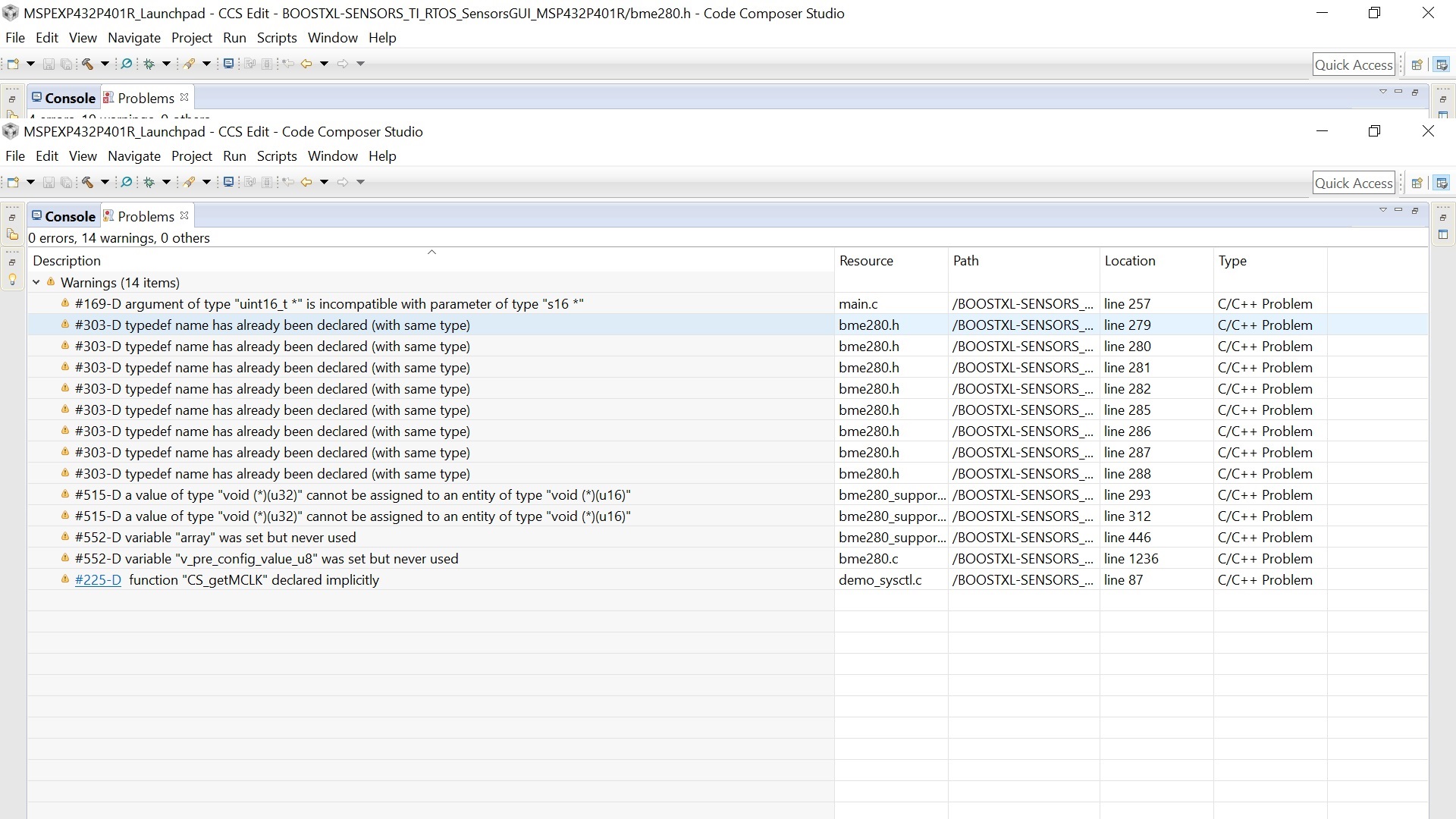The image size is (1456, 819).
Task: Open the Problems view menu arrow
Action: 1382,210
